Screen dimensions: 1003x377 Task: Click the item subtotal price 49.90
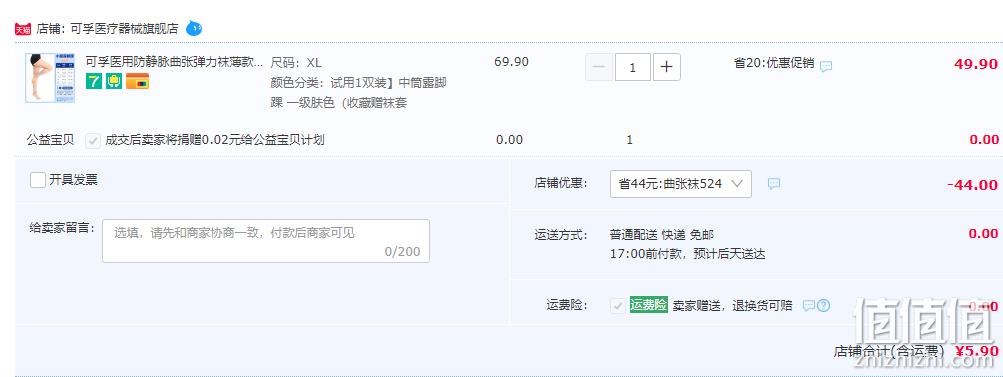[x=975, y=64]
